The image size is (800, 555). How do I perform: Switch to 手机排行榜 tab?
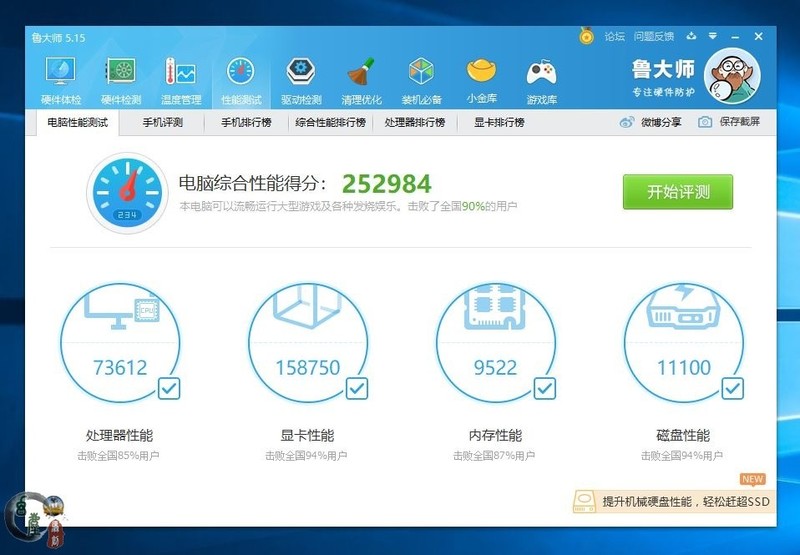point(246,122)
